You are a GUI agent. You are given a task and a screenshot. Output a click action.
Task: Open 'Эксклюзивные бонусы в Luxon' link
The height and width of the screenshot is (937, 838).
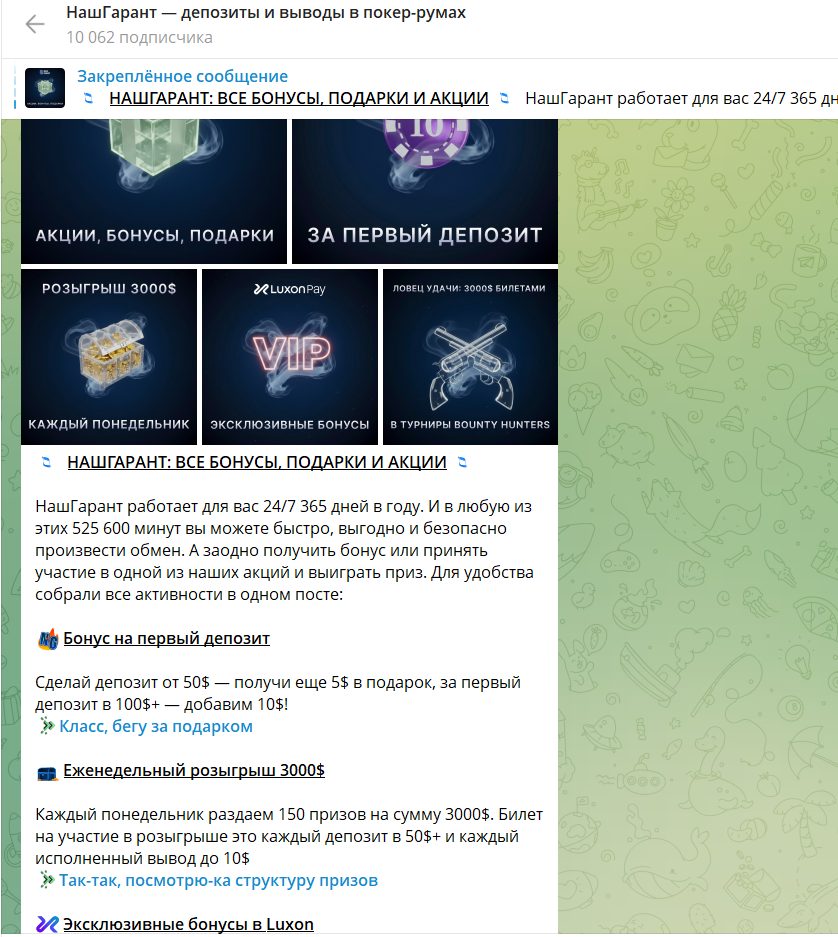(x=188, y=924)
